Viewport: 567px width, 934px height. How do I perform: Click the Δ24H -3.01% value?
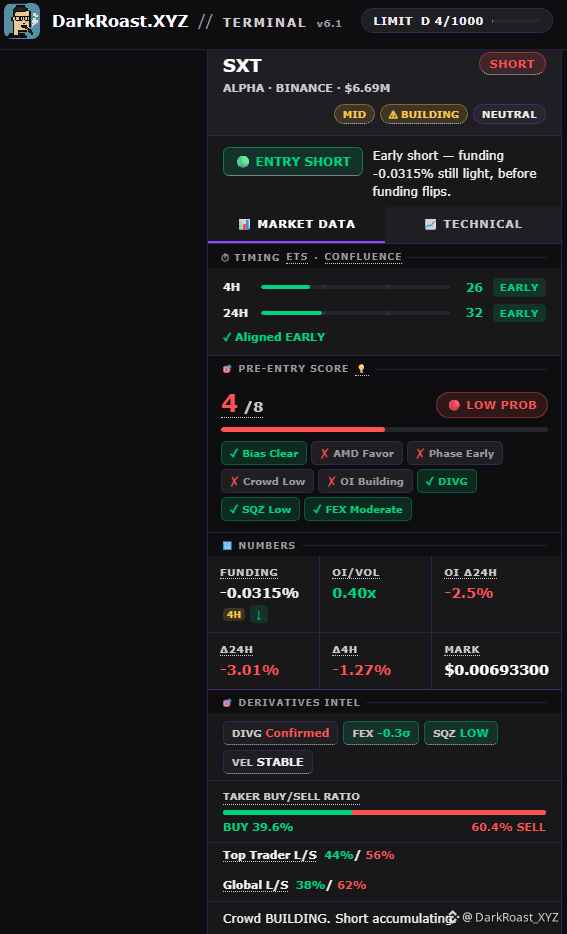click(250, 670)
